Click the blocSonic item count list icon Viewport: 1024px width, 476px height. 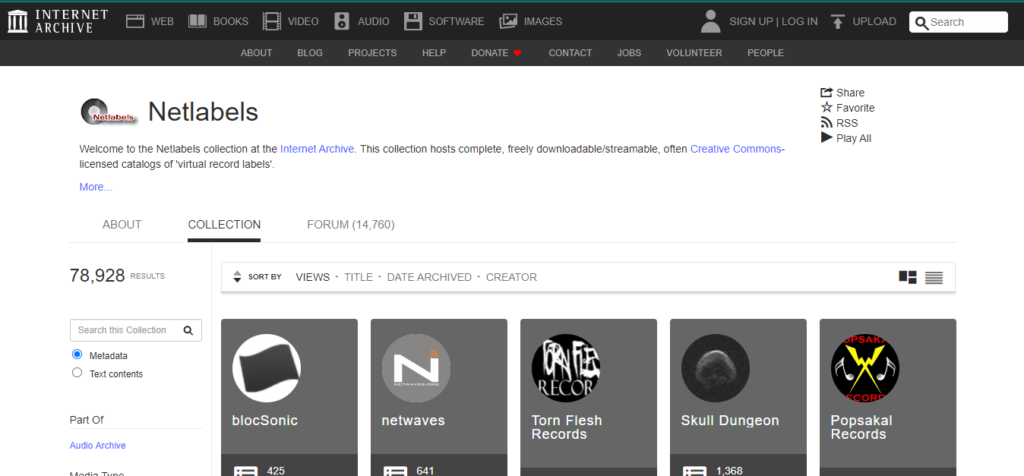tap(246, 471)
